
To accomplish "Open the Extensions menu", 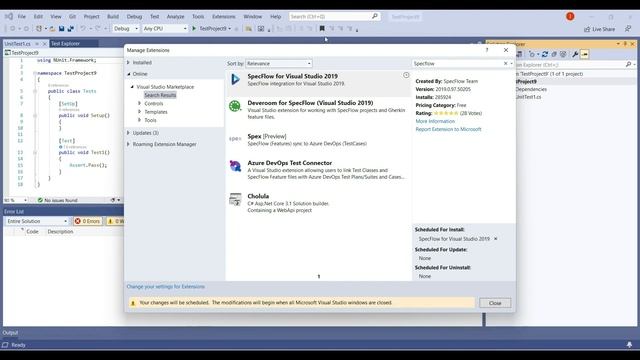I will click(224, 16).
